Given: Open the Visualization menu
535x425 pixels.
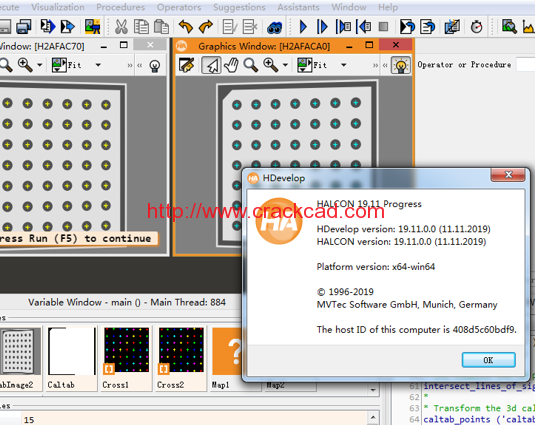Looking at the screenshot, I should [x=58, y=7].
